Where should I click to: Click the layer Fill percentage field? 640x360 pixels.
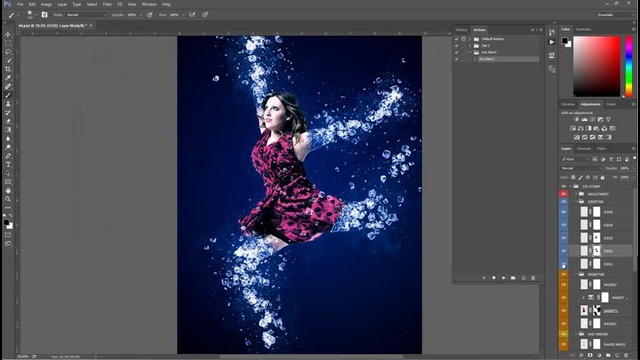(x=624, y=178)
